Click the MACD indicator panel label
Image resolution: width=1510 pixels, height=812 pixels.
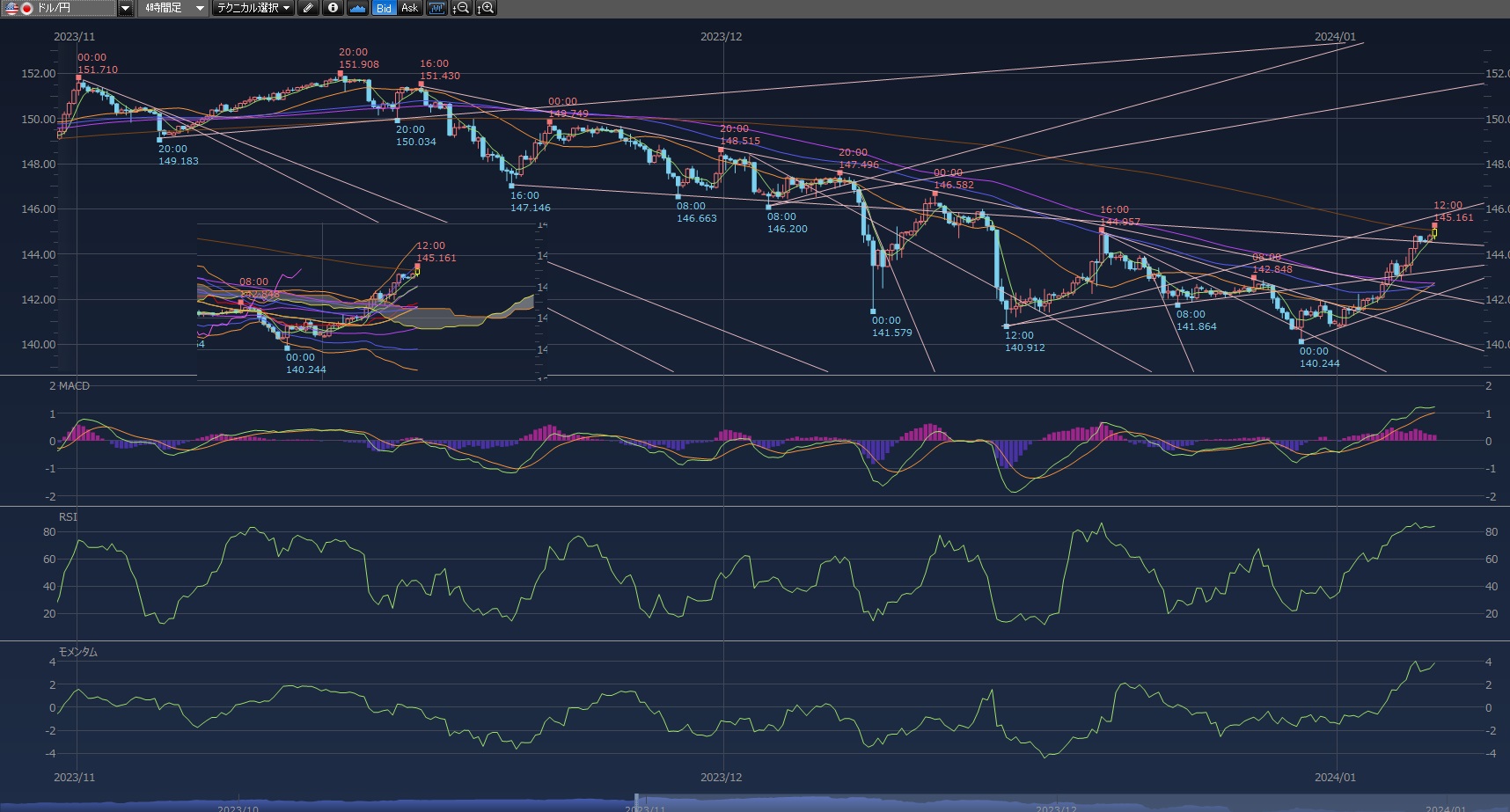[x=70, y=386]
